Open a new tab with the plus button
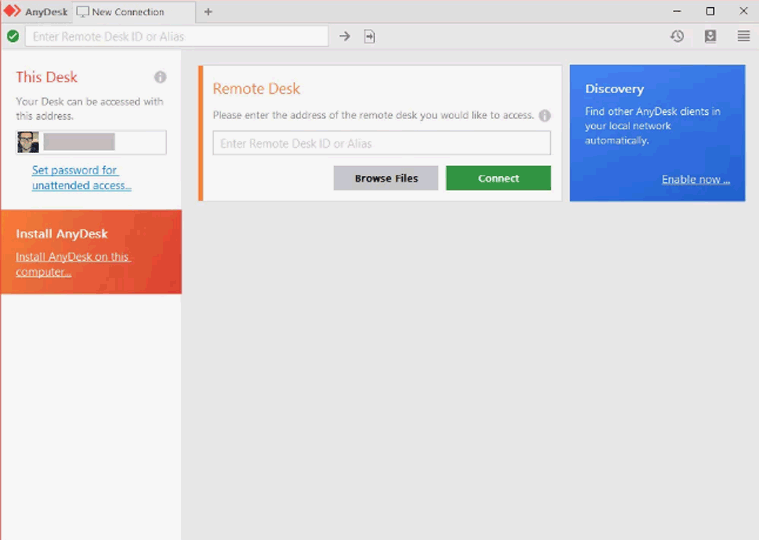The height and width of the screenshot is (540, 759). 208,12
